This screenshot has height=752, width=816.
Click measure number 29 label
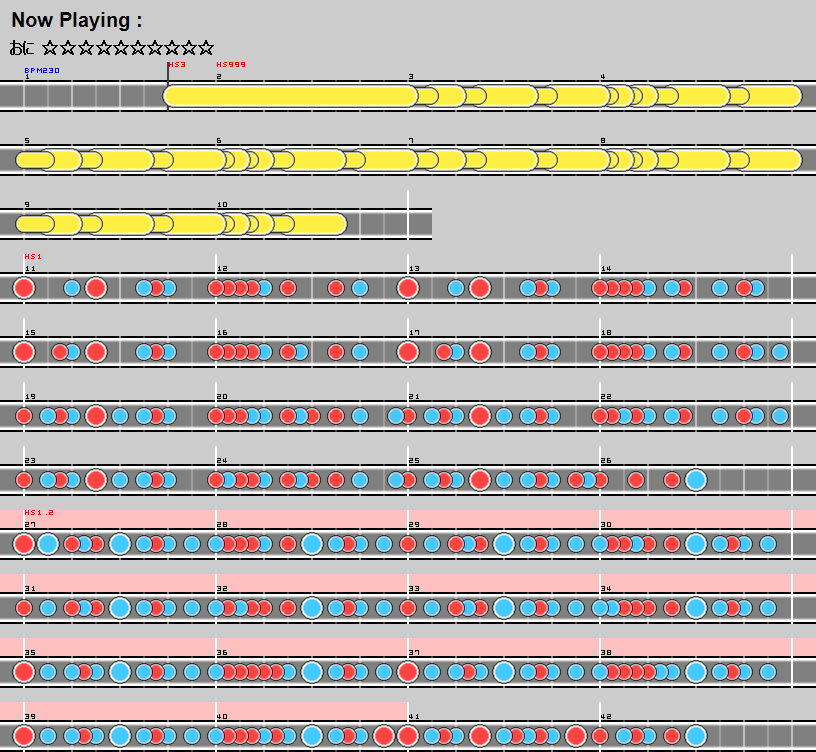point(414,525)
